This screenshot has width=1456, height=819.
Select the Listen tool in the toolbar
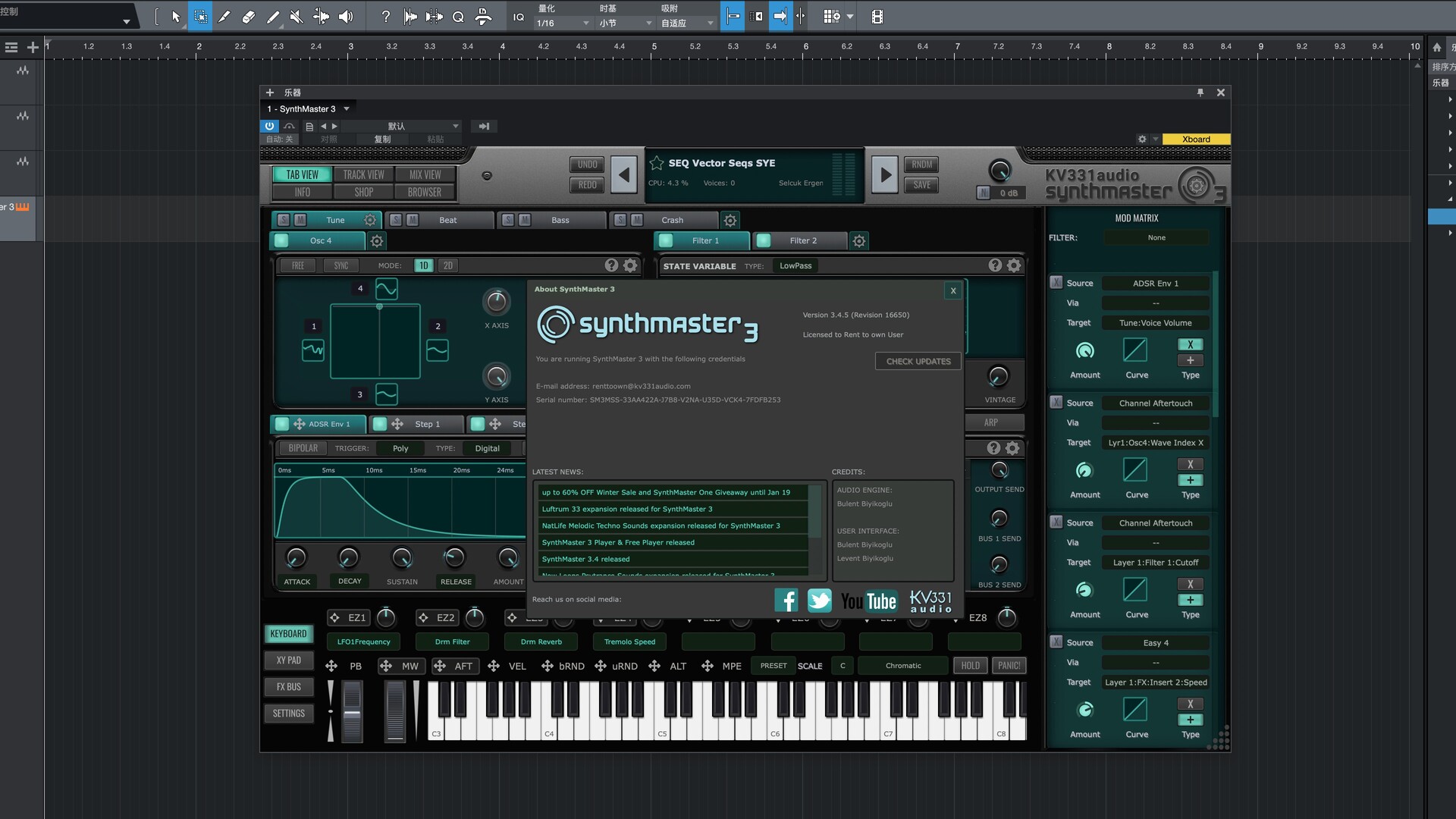click(346, 16)
